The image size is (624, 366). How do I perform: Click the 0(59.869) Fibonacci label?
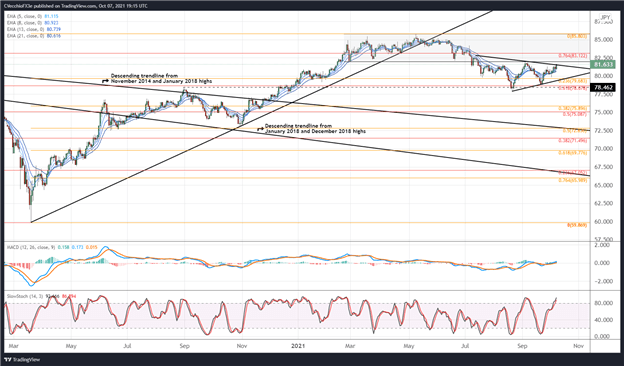(577, 225)
